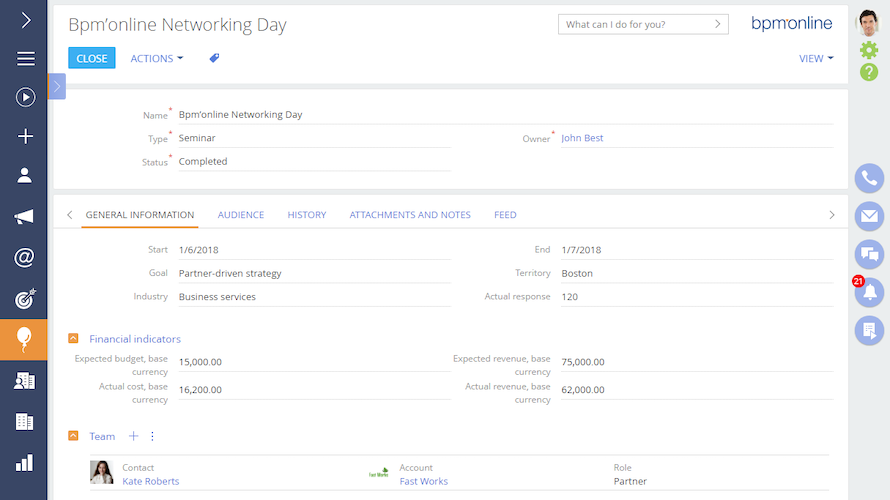Open the bar chart dashboards icon in sidebar
Image resolution: width=890 pixels, height=500 pixels.
(25, 462)
